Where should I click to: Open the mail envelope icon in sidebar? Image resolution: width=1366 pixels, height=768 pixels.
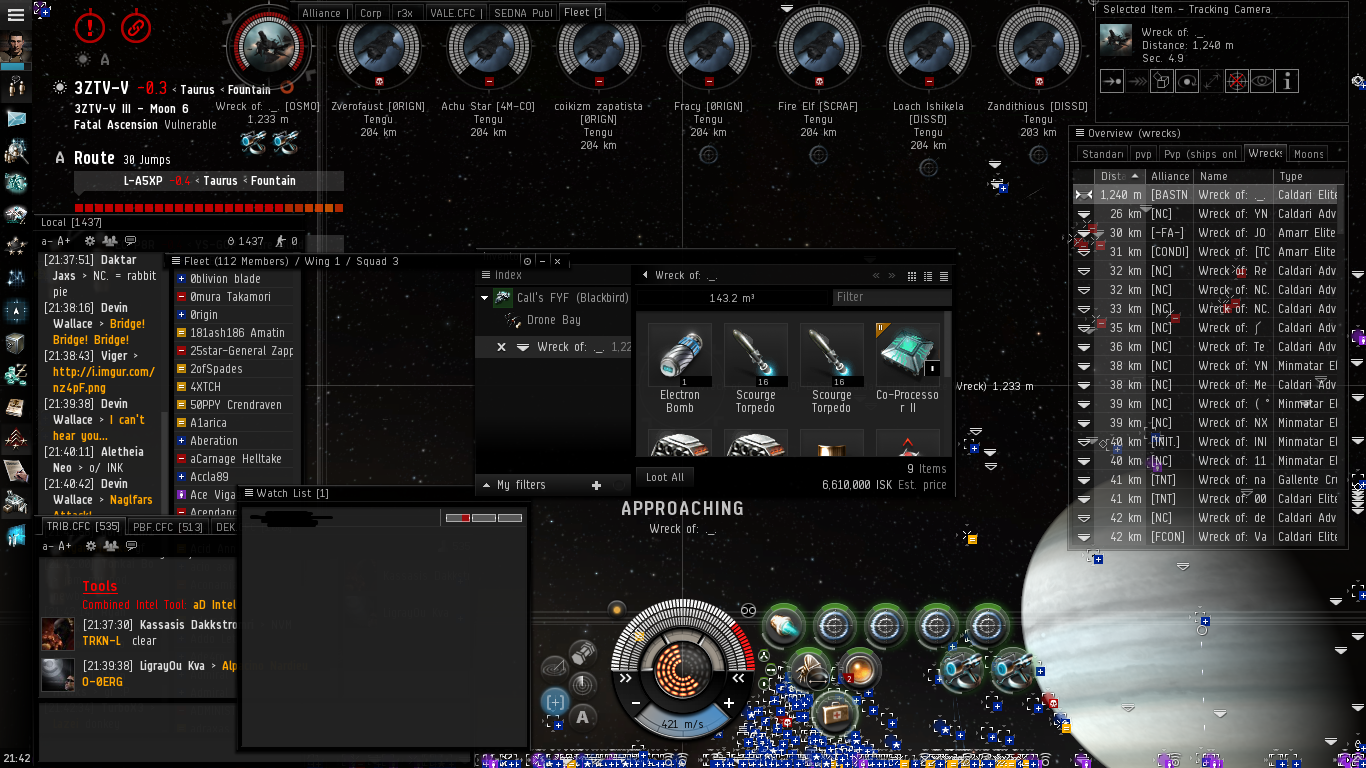point(16,118)
